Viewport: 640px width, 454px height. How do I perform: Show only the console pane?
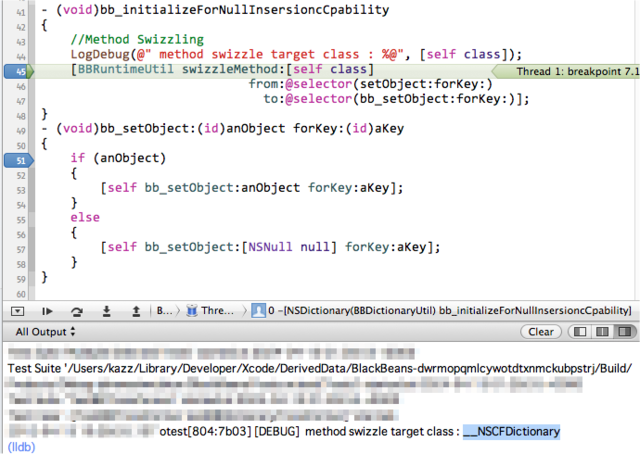[x=624, y=332]
